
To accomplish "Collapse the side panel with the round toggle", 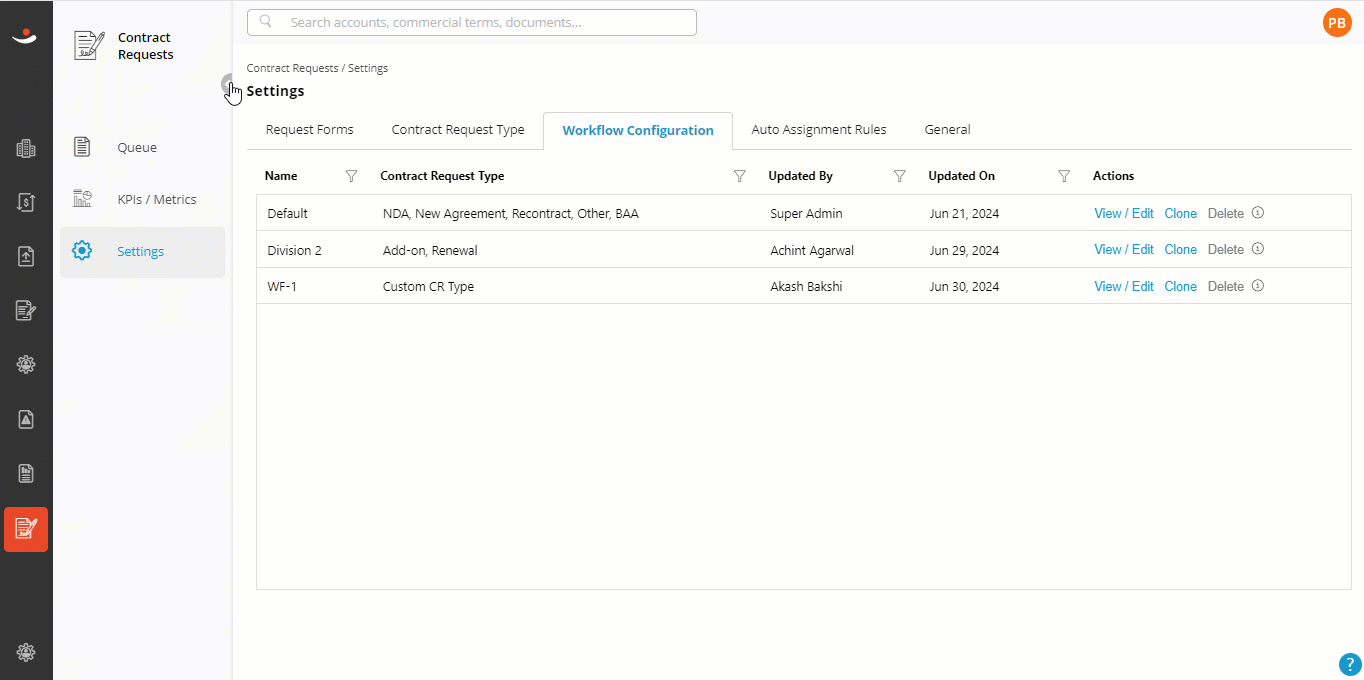I will click(228, 84).
